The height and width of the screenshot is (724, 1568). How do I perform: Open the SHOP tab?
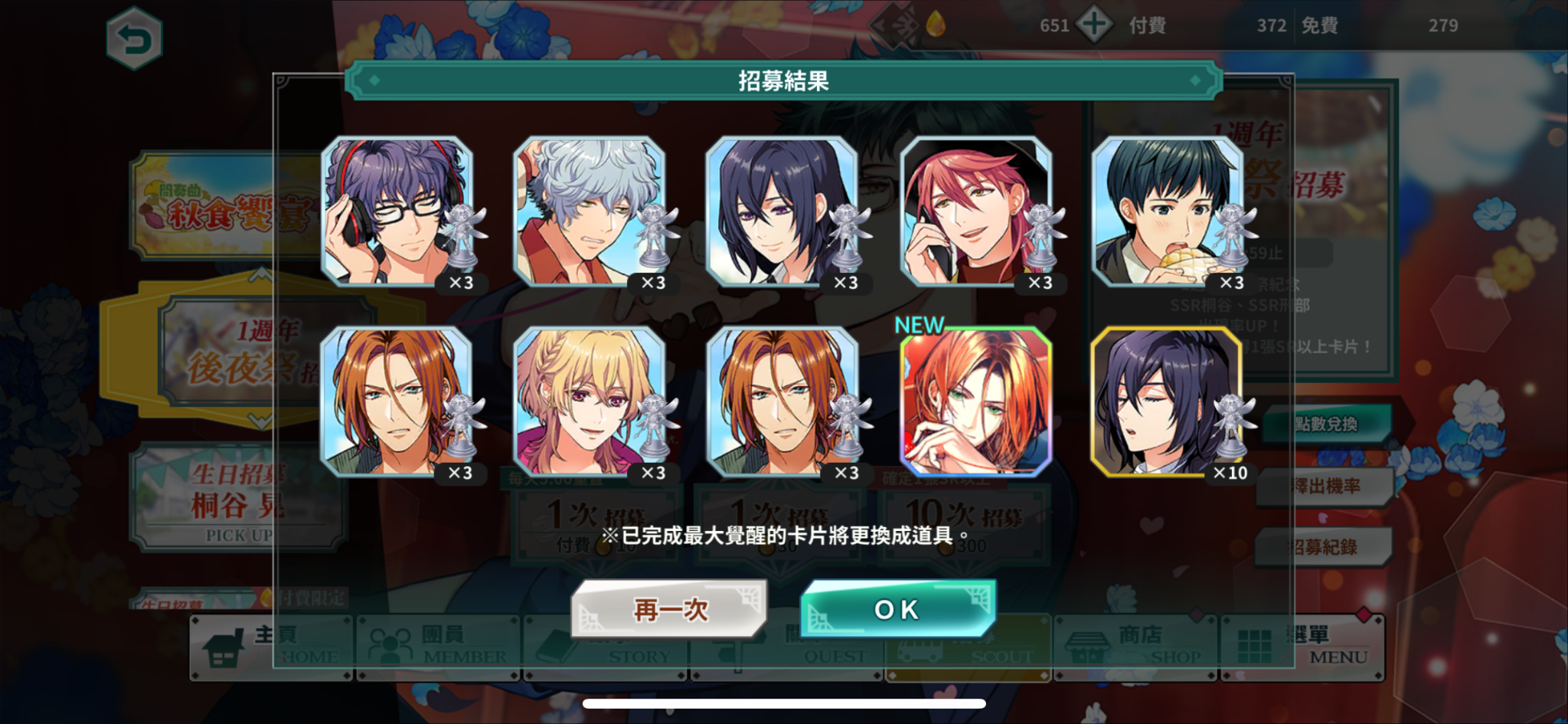click(1135, 647)
